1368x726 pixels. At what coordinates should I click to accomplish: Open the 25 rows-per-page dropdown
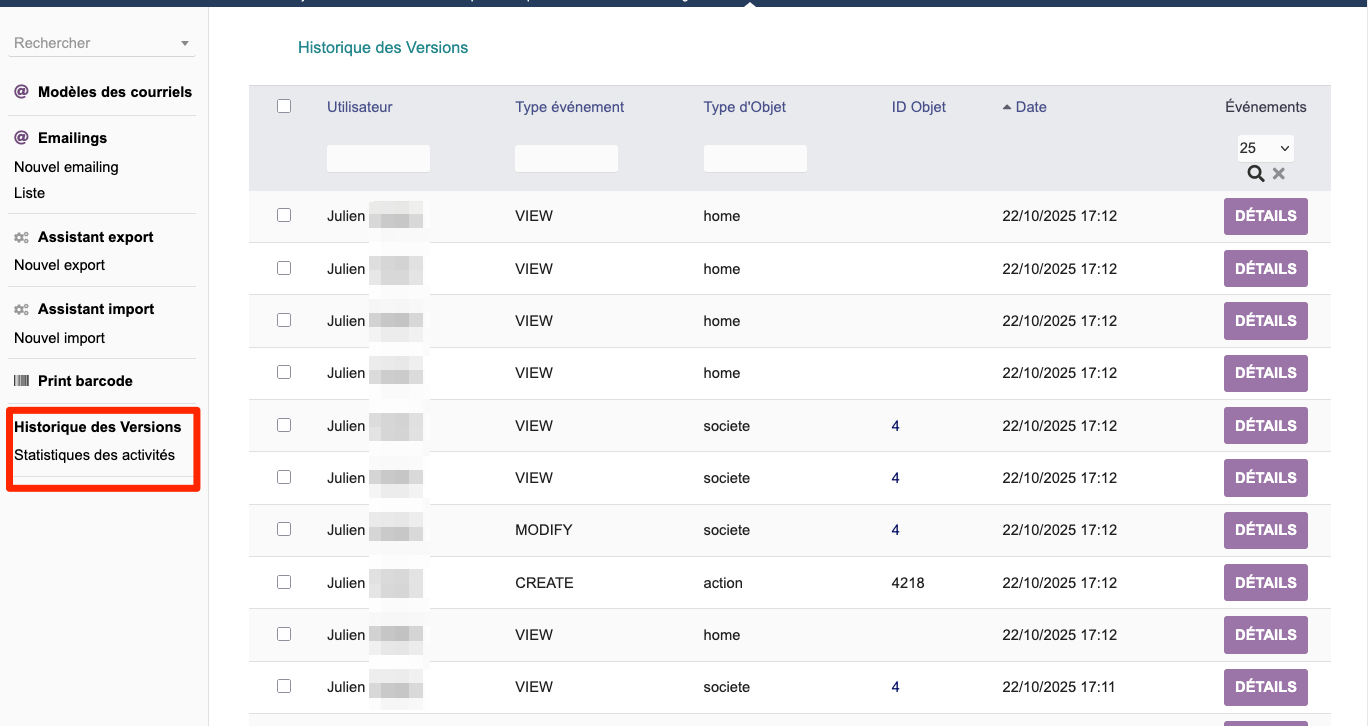pos(1265,148)
